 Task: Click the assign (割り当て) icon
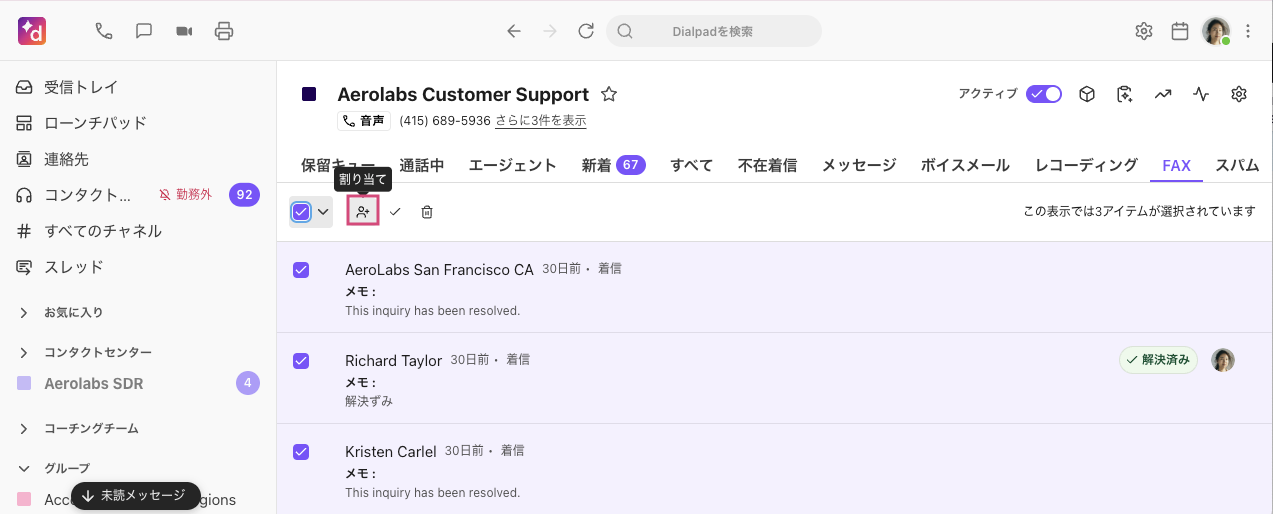pos(363,211)
